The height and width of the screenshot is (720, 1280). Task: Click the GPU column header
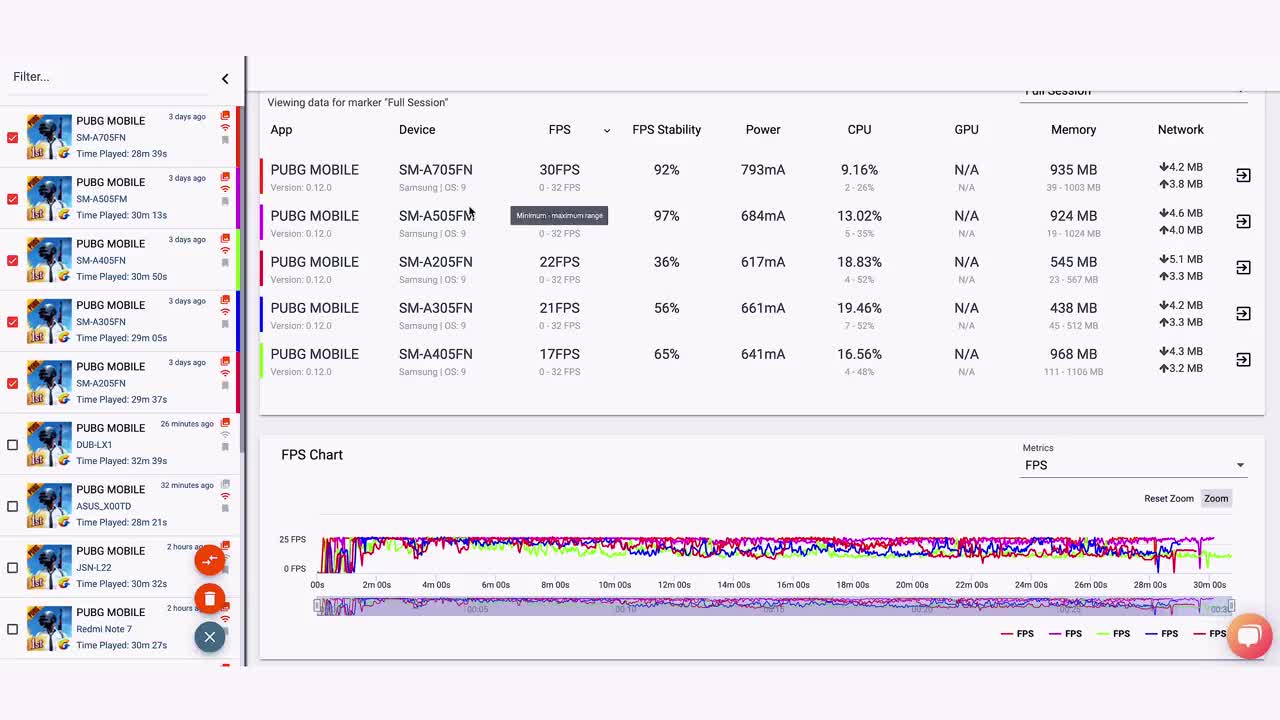[x=966, y=130]
